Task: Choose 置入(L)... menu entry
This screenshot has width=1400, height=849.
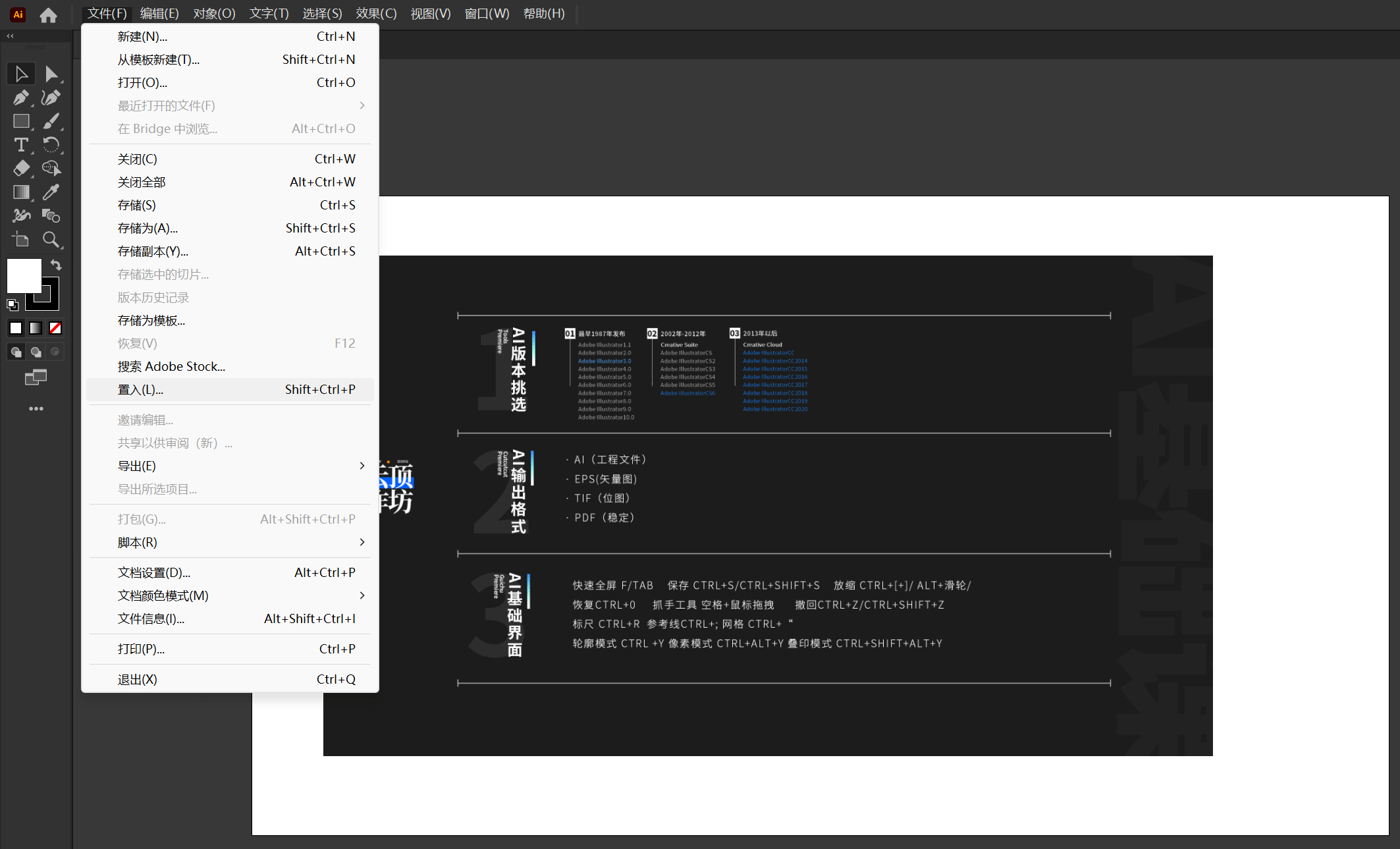Action: (x=230, y=390)
